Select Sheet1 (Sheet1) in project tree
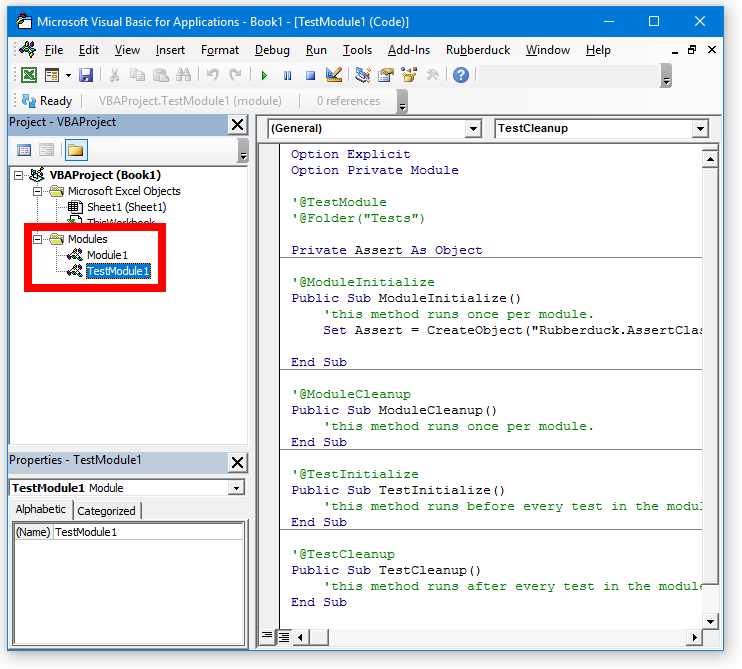 coord(126,207)
